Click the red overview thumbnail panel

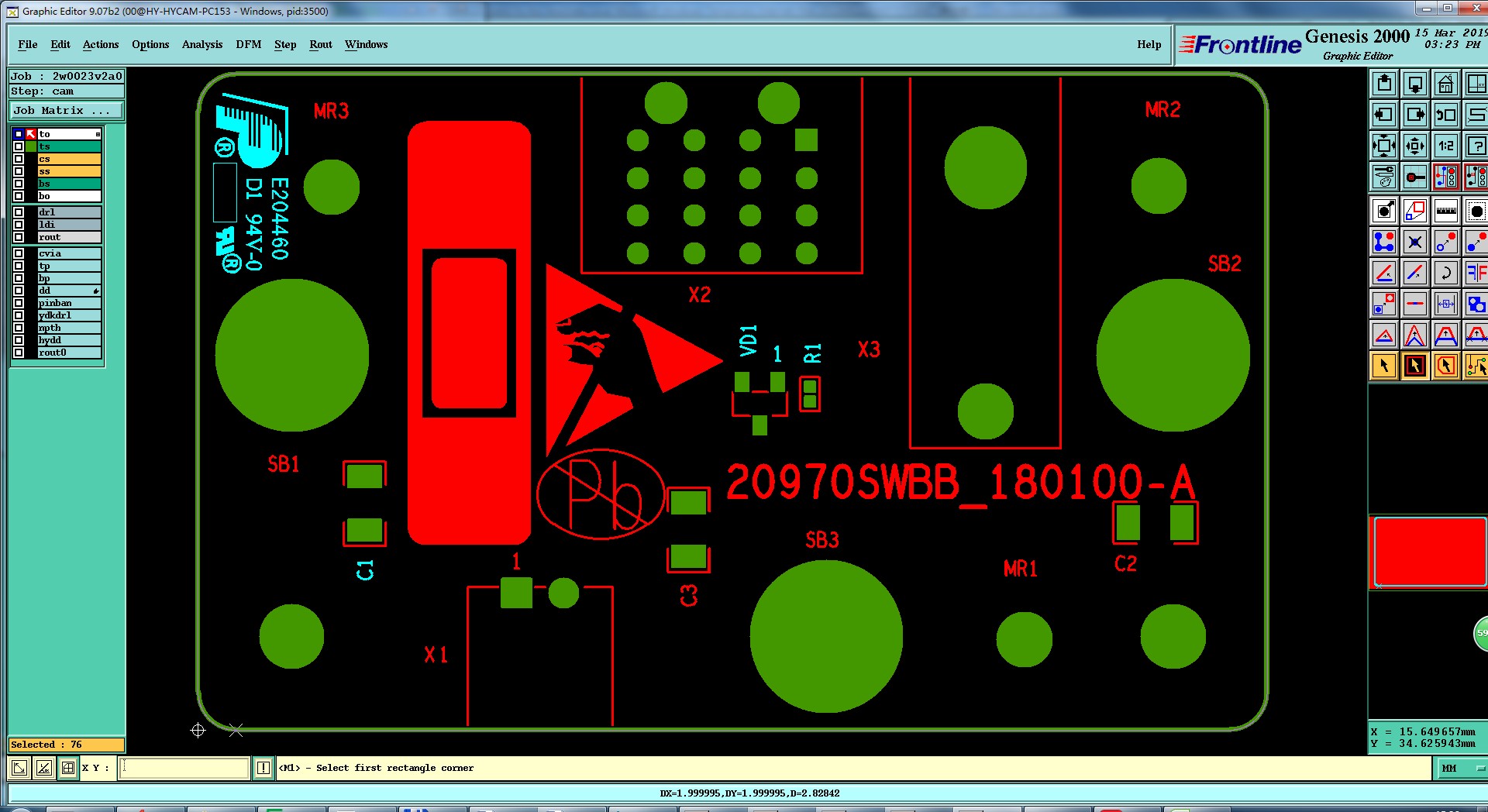tap(1429, 552)
